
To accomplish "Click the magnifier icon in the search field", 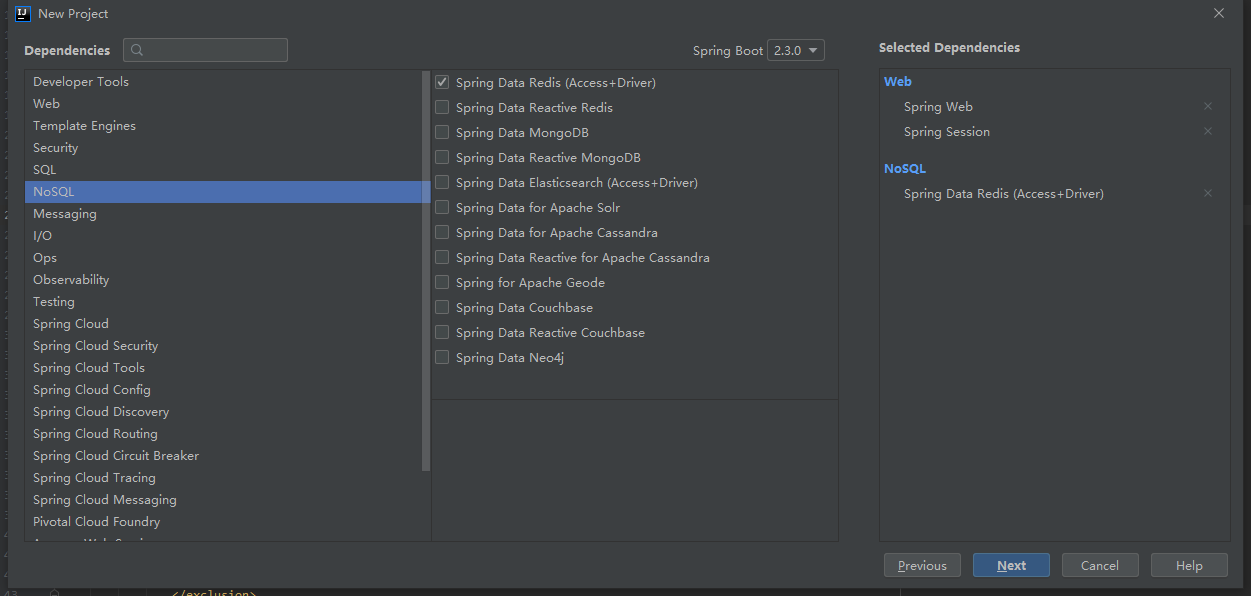I will 135,49.
